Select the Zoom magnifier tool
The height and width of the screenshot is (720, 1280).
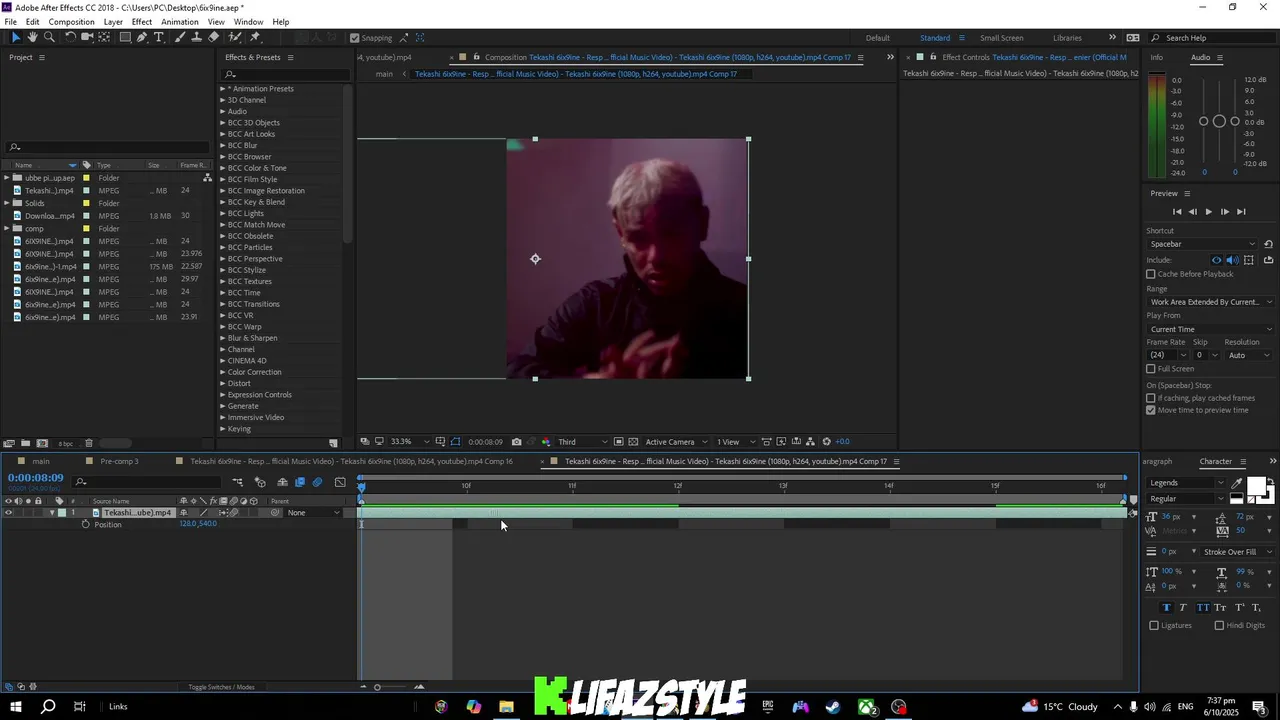point(49,37)
